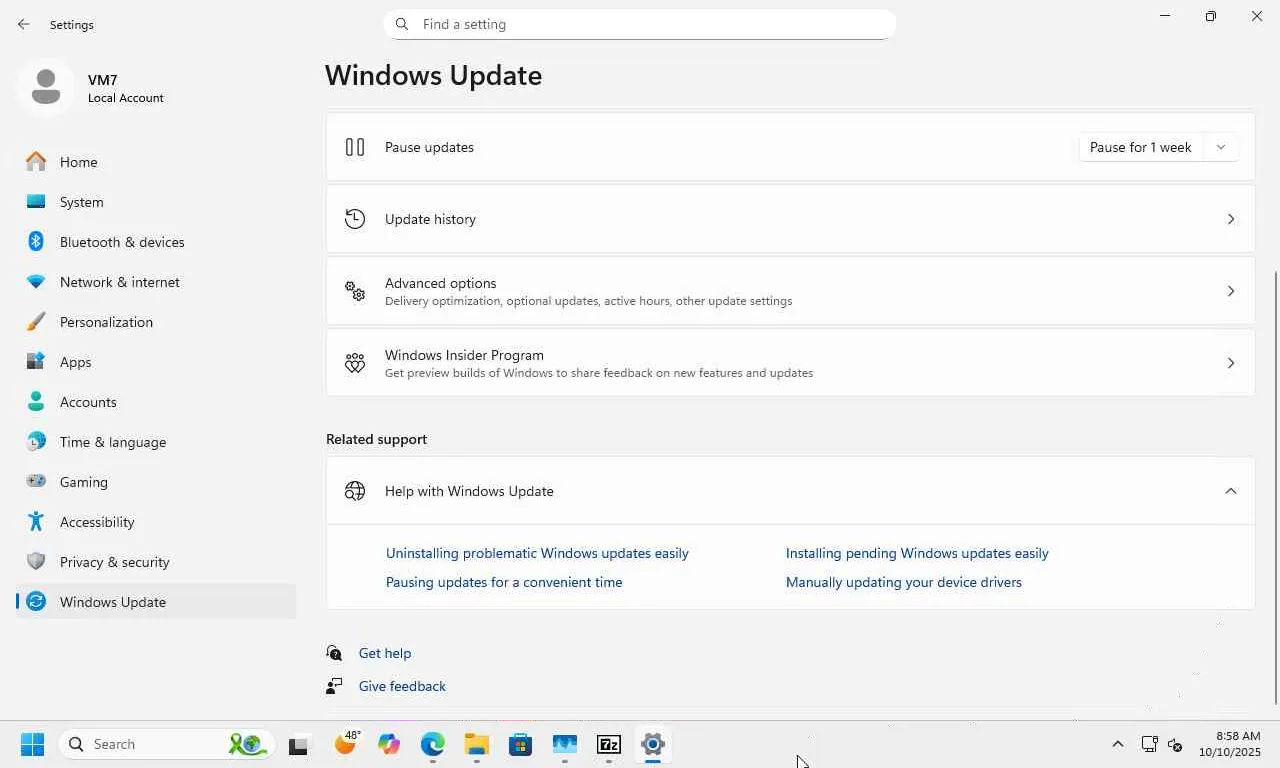1280x768 pixels.
Task: Click the chevron on the Advanced options row
Action: click(x=1231, y=291)
